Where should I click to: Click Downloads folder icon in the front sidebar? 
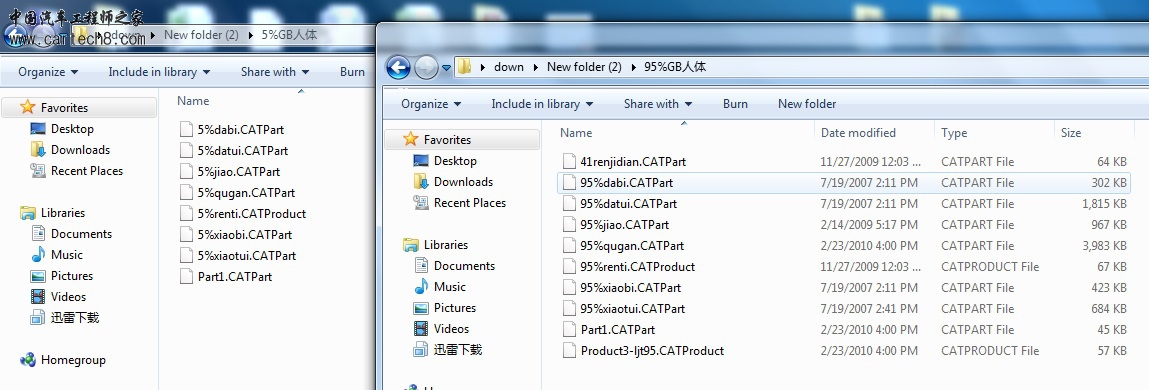pos(421,181)
